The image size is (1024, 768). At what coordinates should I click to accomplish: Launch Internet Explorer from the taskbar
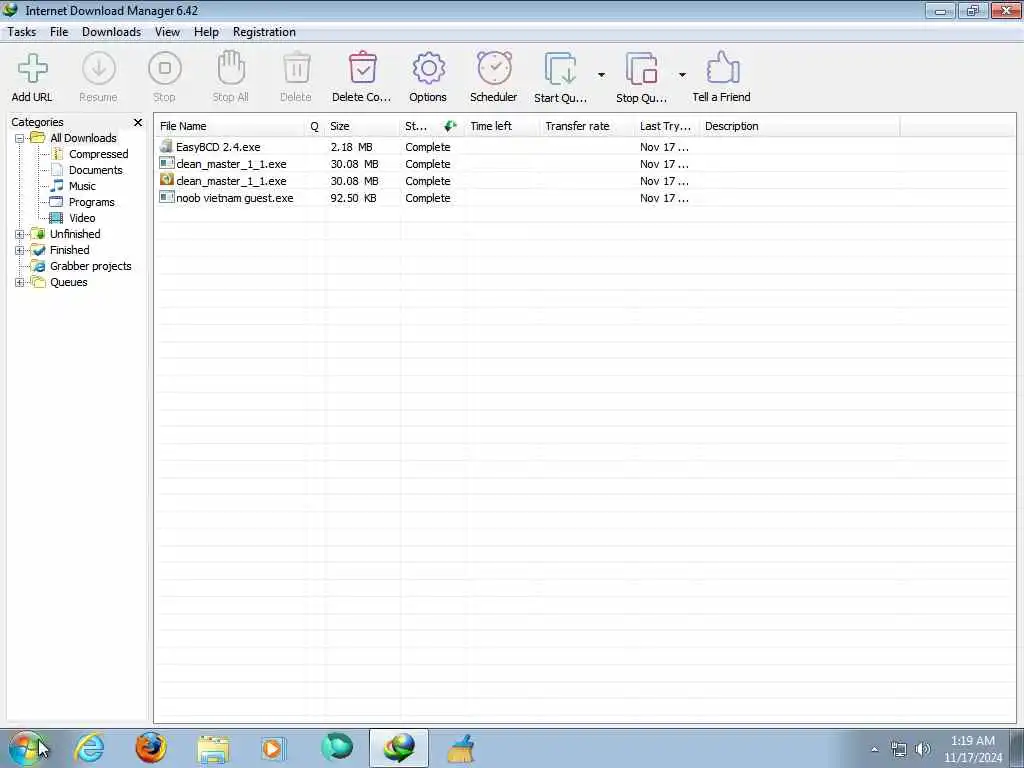point(89,748)
